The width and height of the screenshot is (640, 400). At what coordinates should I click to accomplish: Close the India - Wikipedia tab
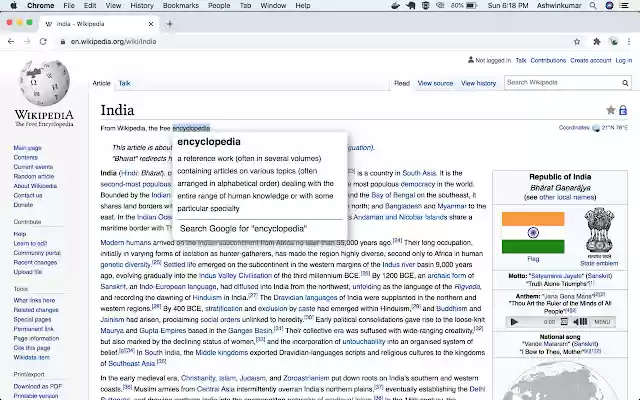151,24
